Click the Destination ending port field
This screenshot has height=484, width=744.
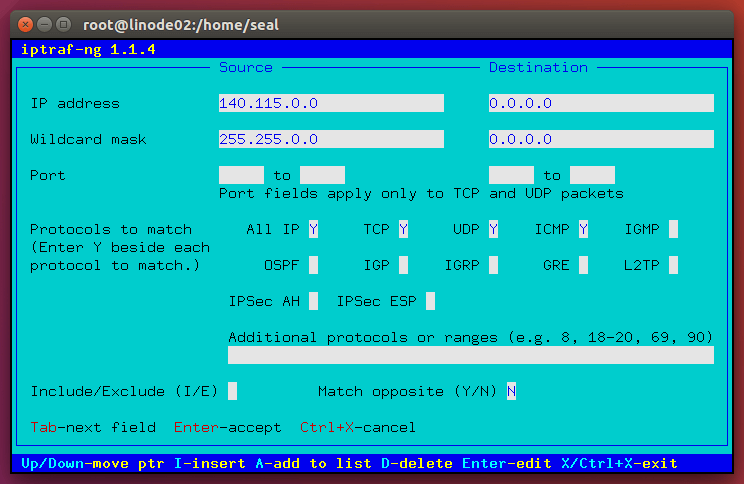point(592,175)
